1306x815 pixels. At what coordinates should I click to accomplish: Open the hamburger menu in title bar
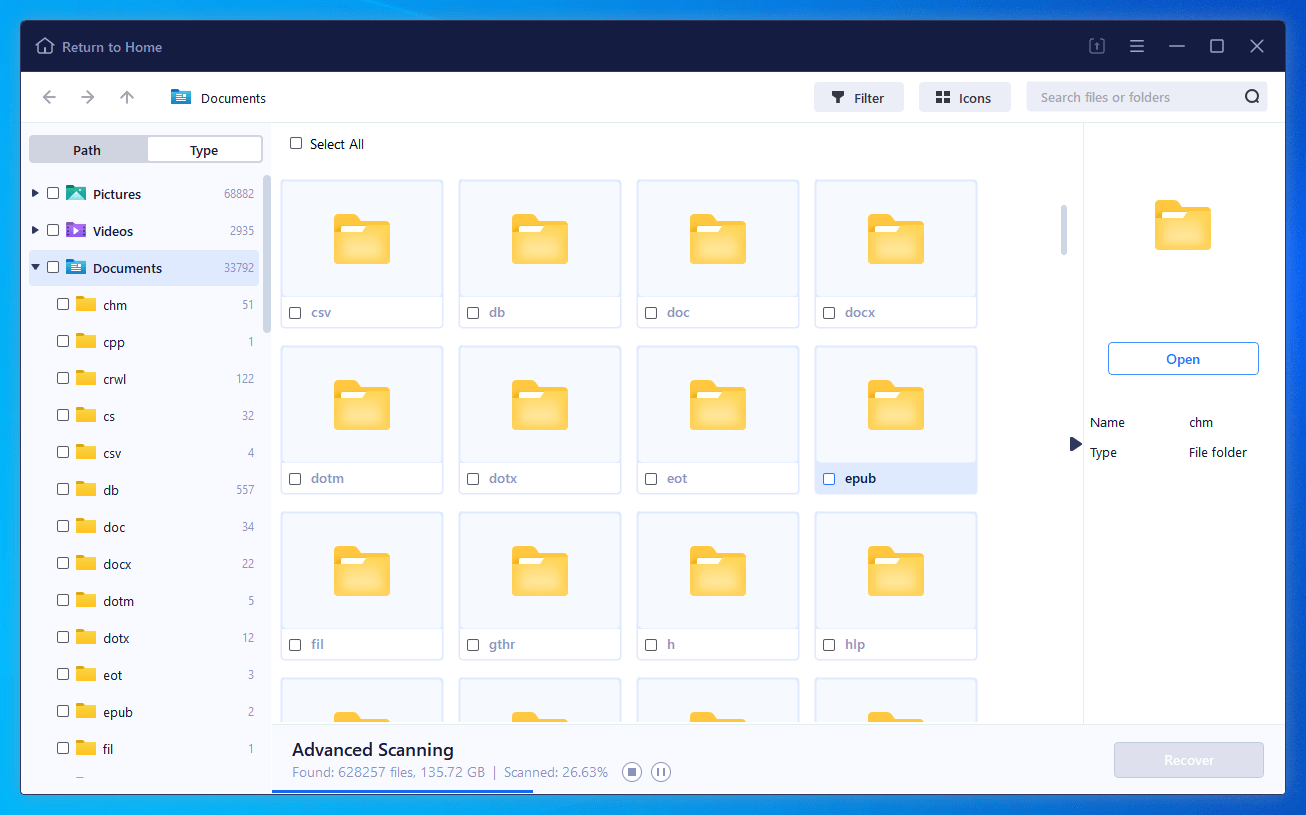pos(1137,46)
